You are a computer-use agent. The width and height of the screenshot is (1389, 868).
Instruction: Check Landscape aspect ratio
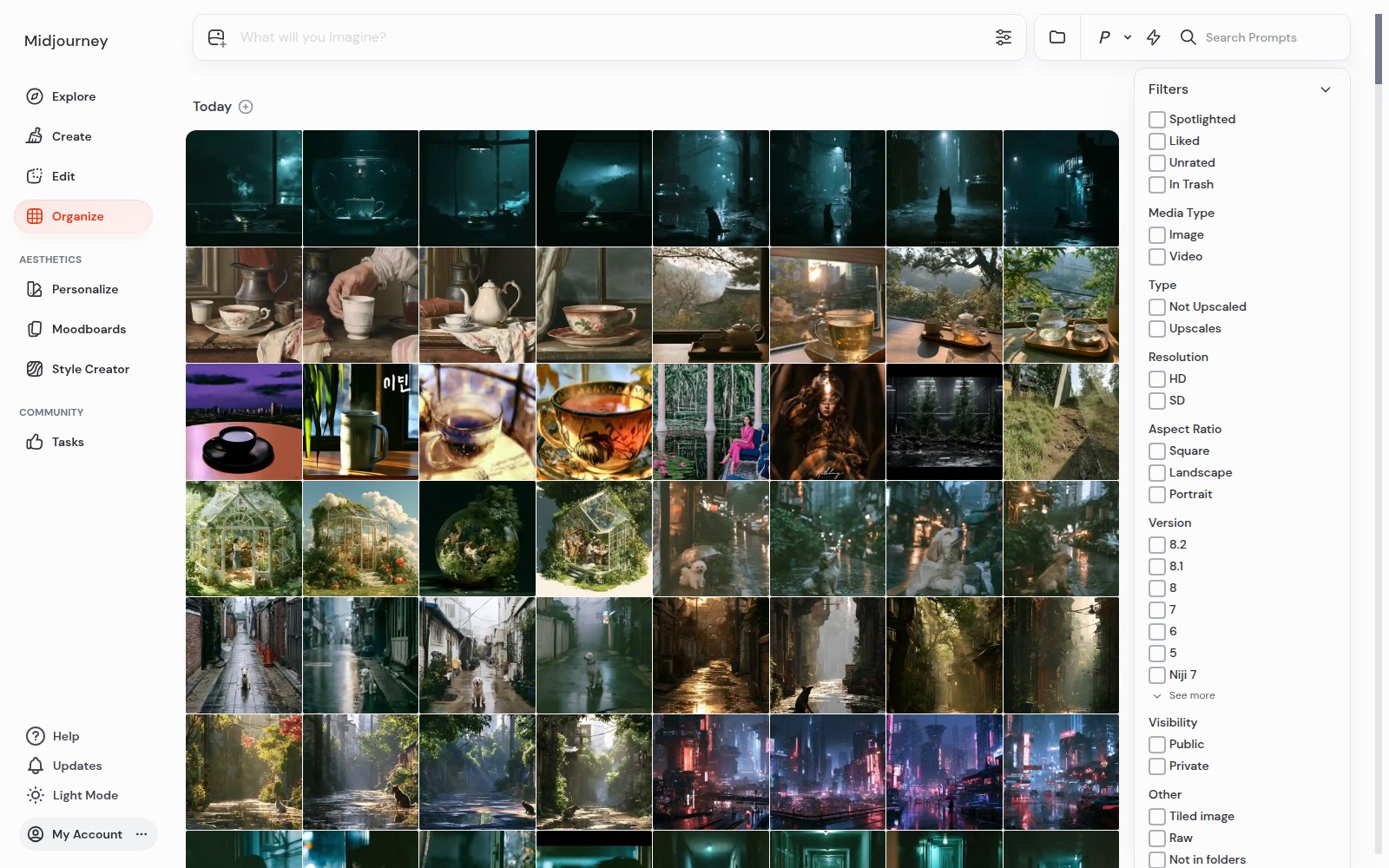pos(1157,472)
